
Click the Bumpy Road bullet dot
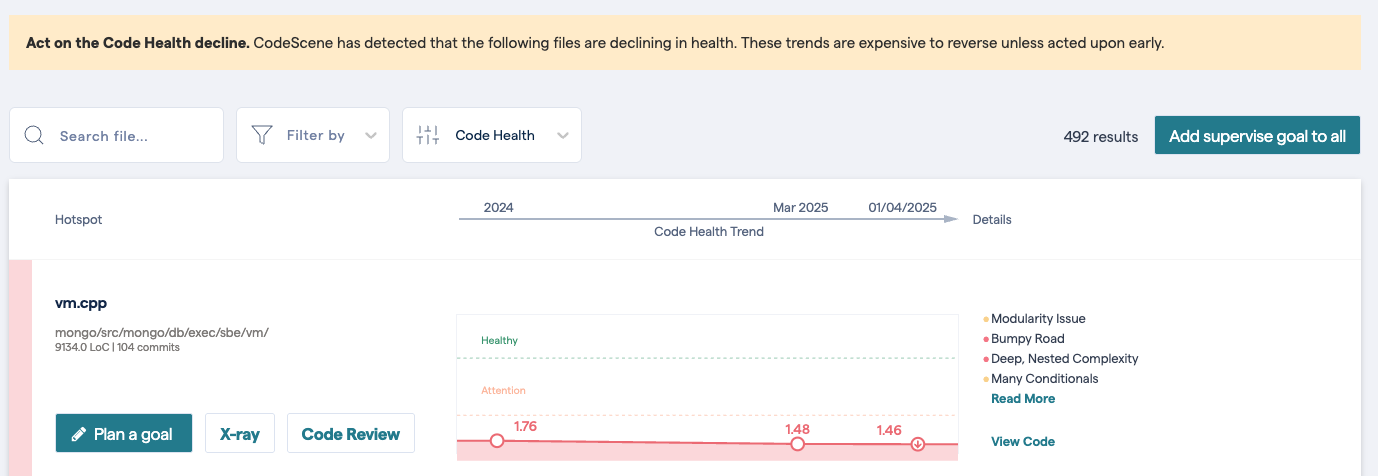986,339
